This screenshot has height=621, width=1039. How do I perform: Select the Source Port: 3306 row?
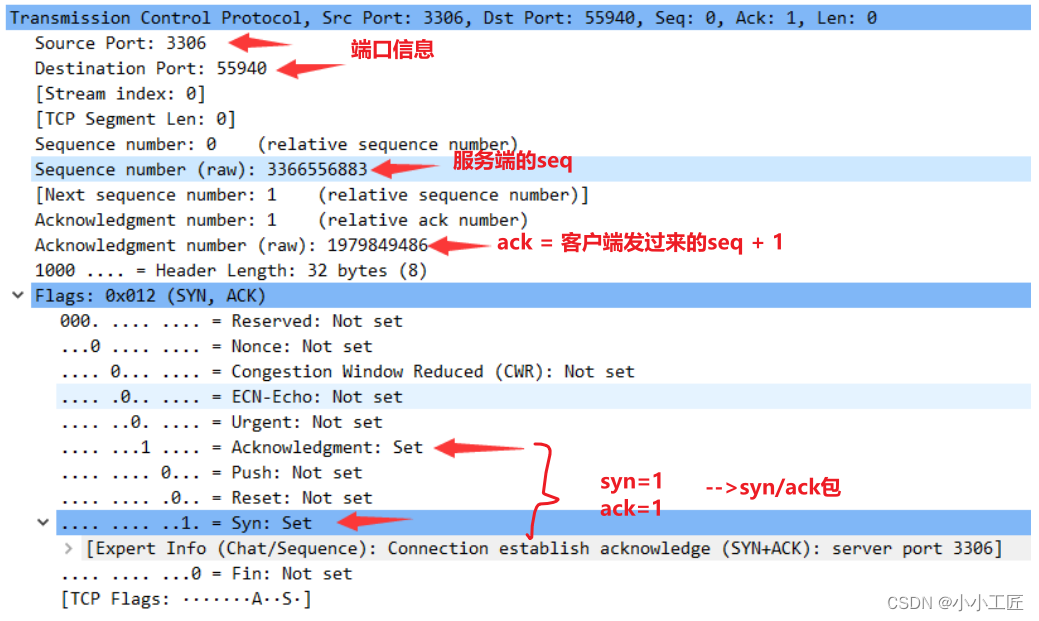point(121,43)
